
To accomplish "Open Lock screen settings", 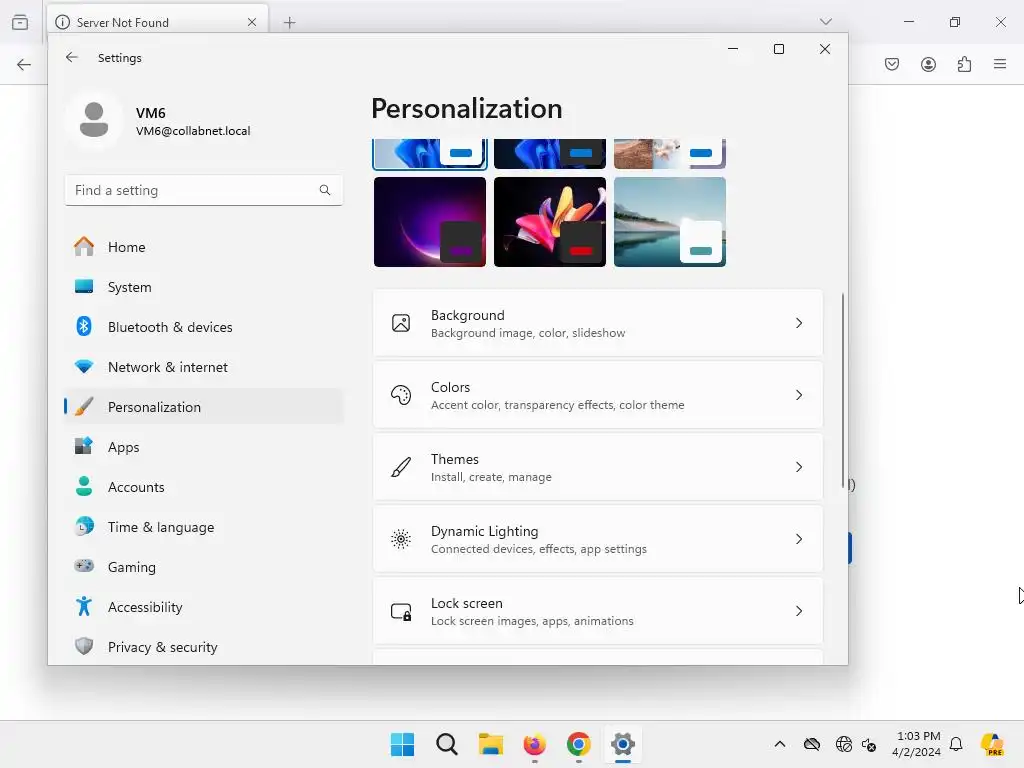I will (598, 611).
